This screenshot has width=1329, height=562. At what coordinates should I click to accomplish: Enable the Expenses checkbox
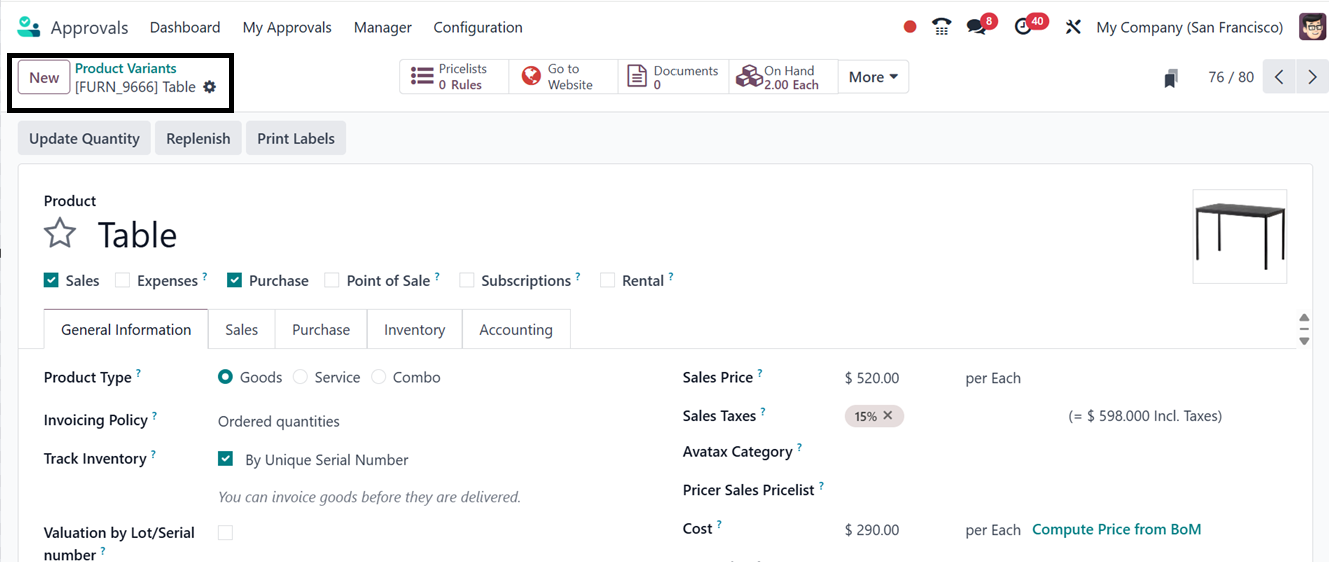(122, 281)
